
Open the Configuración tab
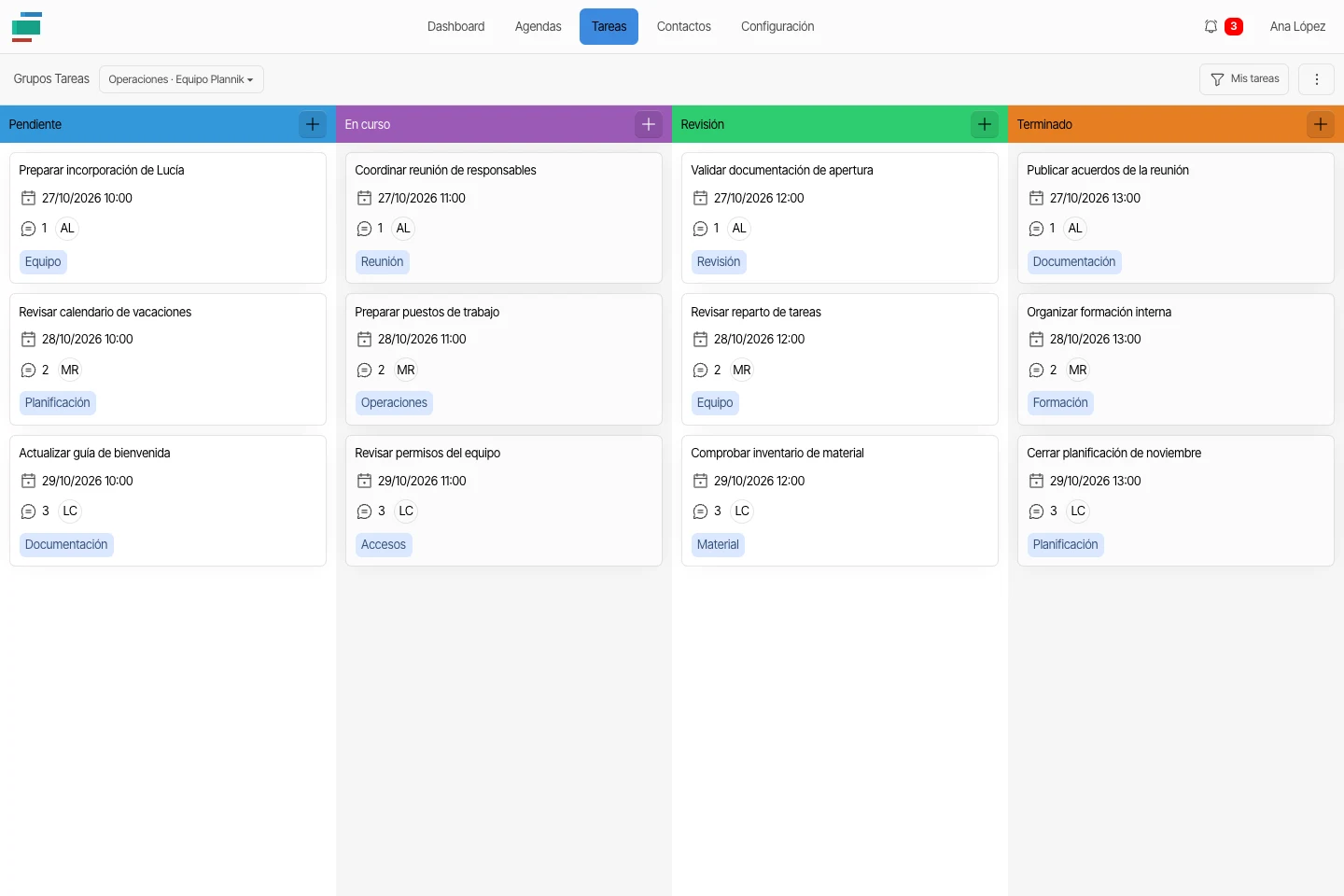pyautogui.click(x=777, y=27)
